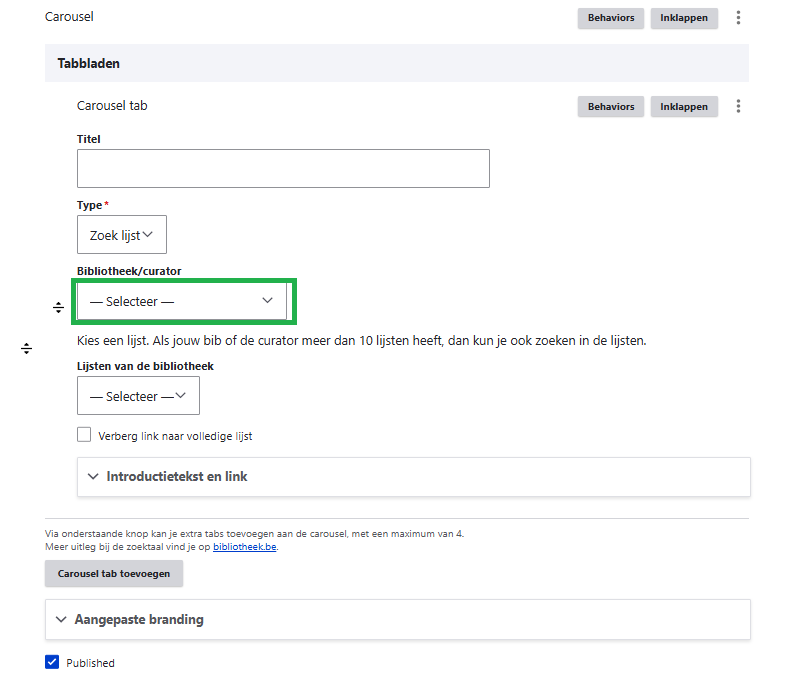The height and width of the screenshot is (676, 786).
Task: Enable Verberg link naar volledige lijst
Action: click(84, 435)
